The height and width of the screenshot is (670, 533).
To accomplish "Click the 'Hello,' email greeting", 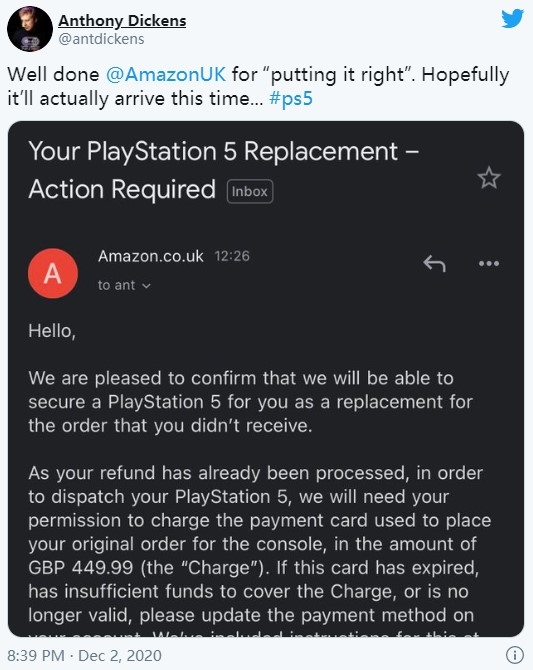I will [x=52, y=331].
